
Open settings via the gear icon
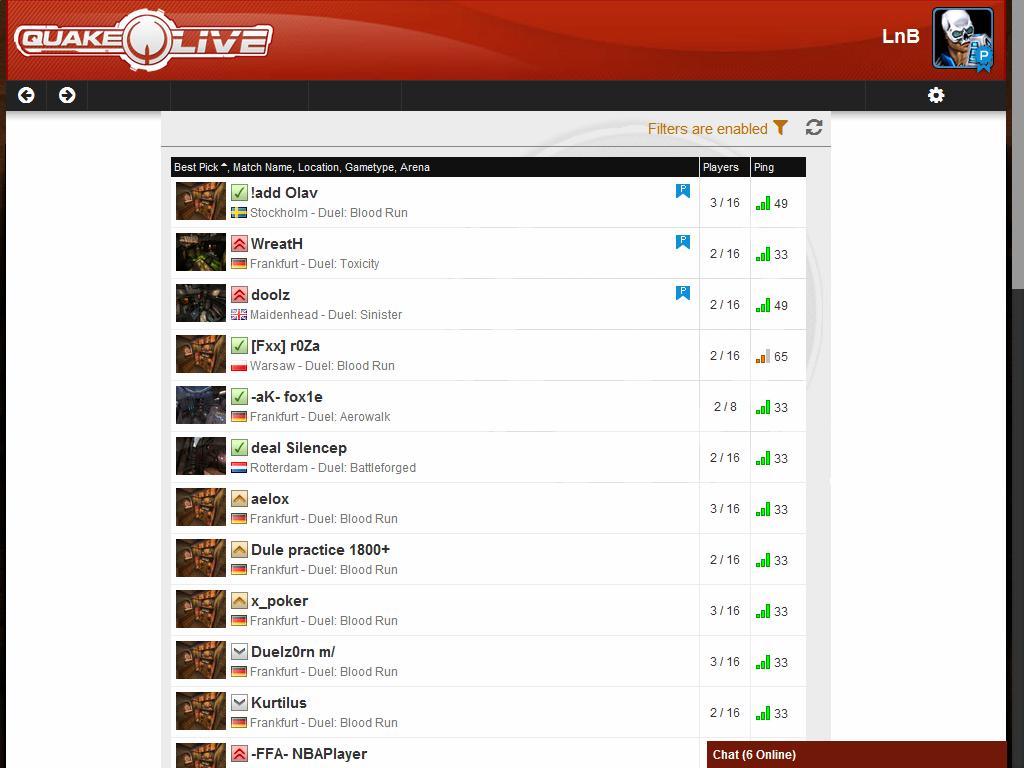(x=936, y=95)
